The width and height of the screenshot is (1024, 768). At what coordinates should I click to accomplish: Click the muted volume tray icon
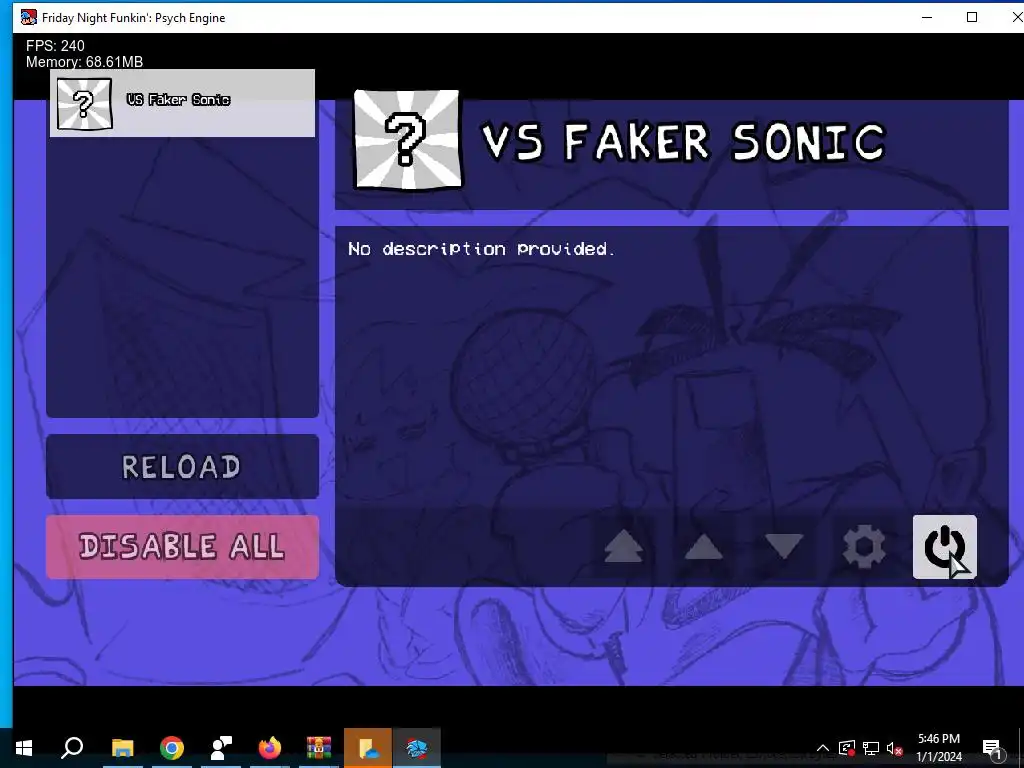tap(895, 748)
